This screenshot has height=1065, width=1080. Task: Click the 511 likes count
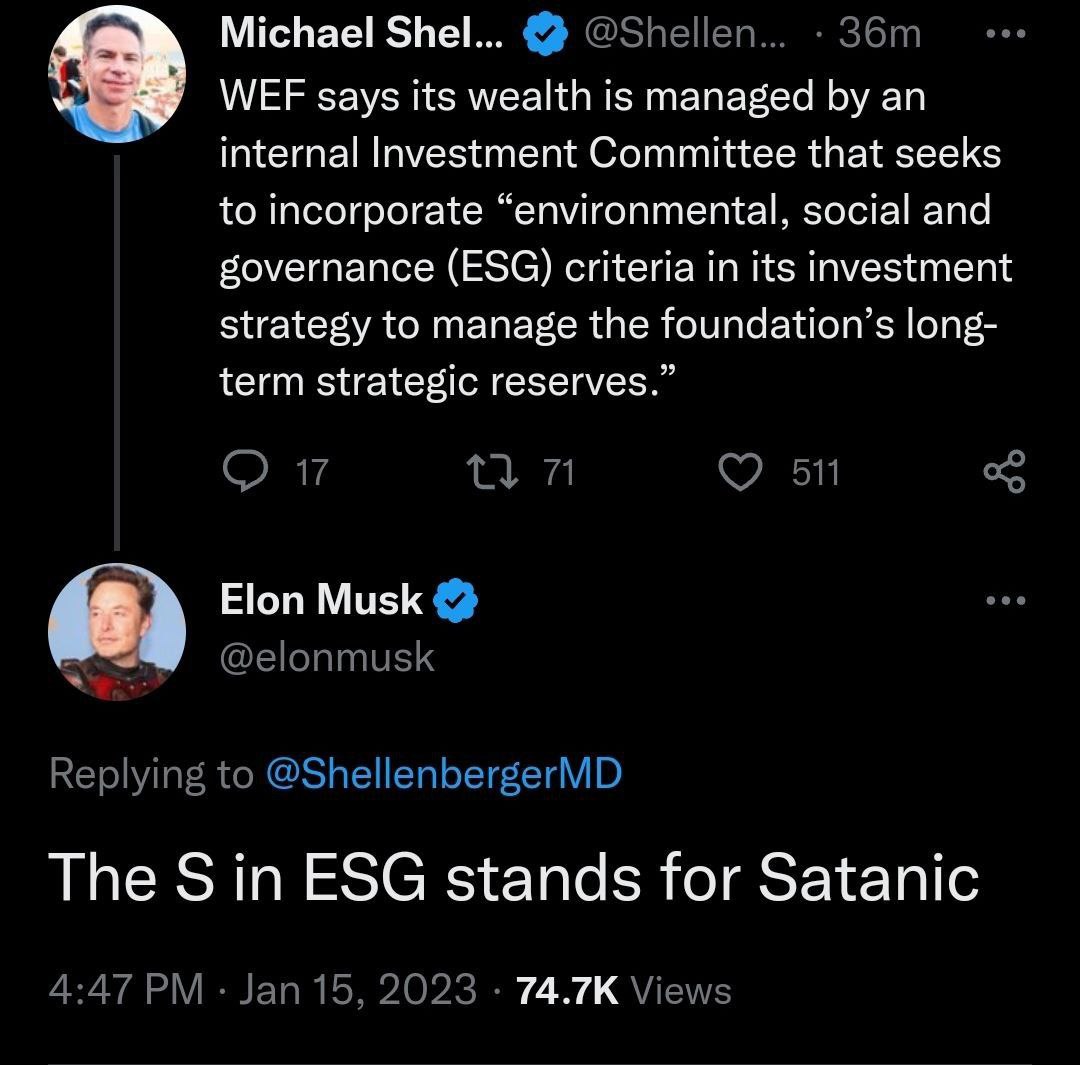(816, 473)
